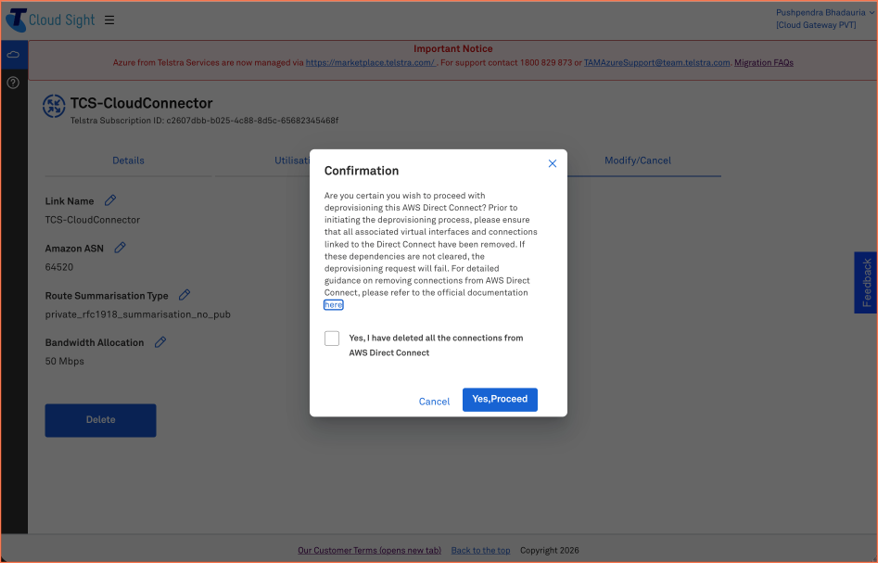
Task: Switch to the Utilisation tab
Action: 291,161
